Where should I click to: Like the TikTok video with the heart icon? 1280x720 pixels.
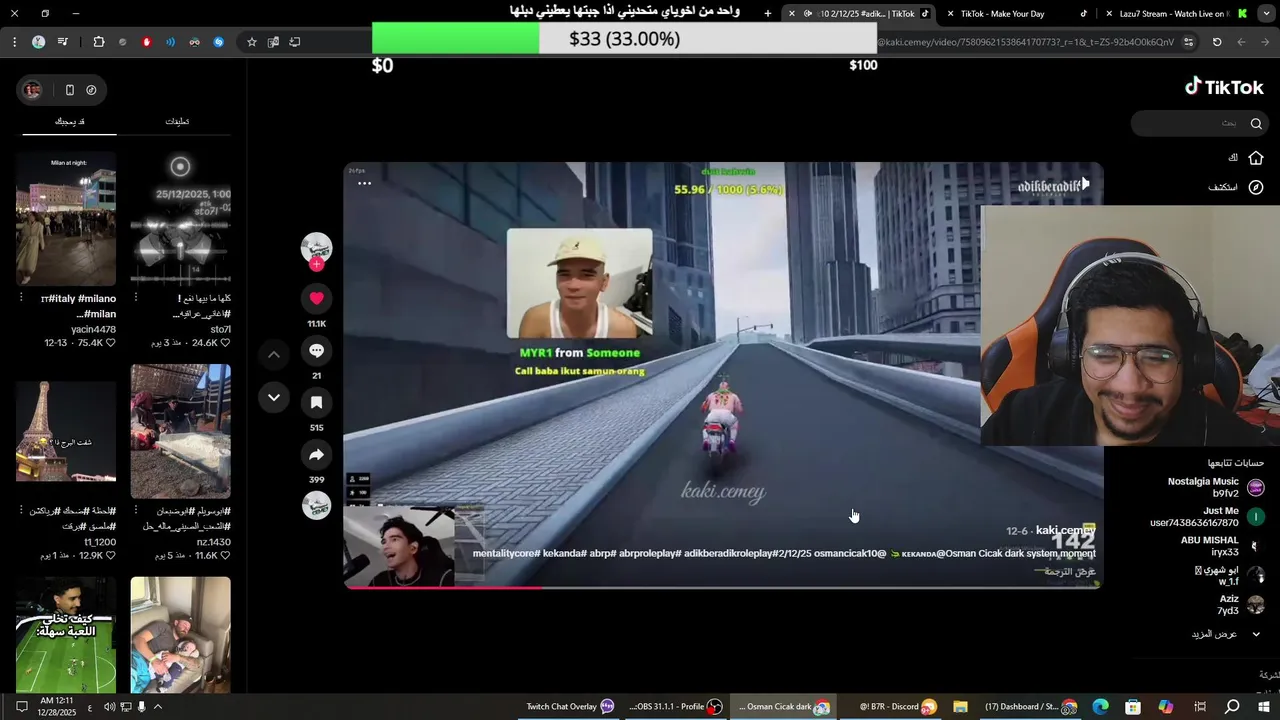316,298
